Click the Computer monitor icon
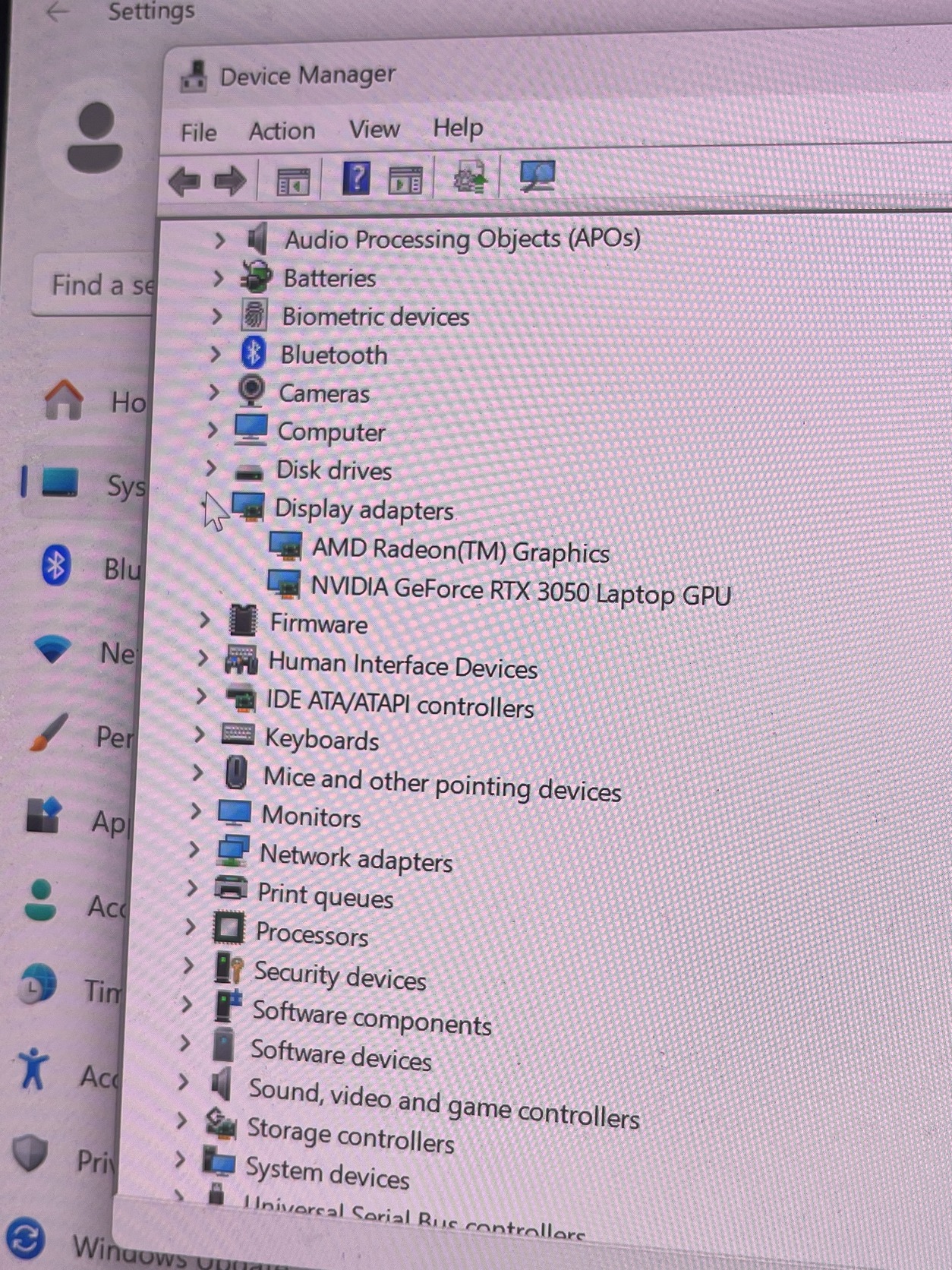952x1270 pixels. [251, 429]
